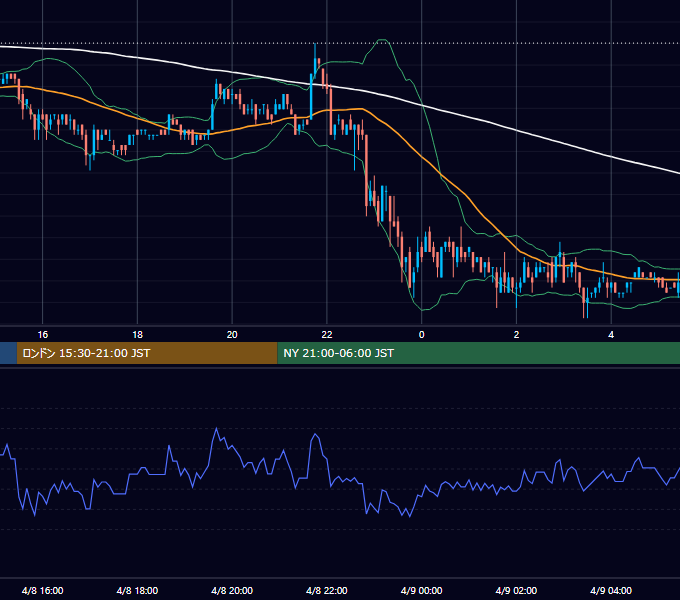Click the 4 hour label on price chart axis
Screen dimensions: 680x600
click(x=611, y=335)
